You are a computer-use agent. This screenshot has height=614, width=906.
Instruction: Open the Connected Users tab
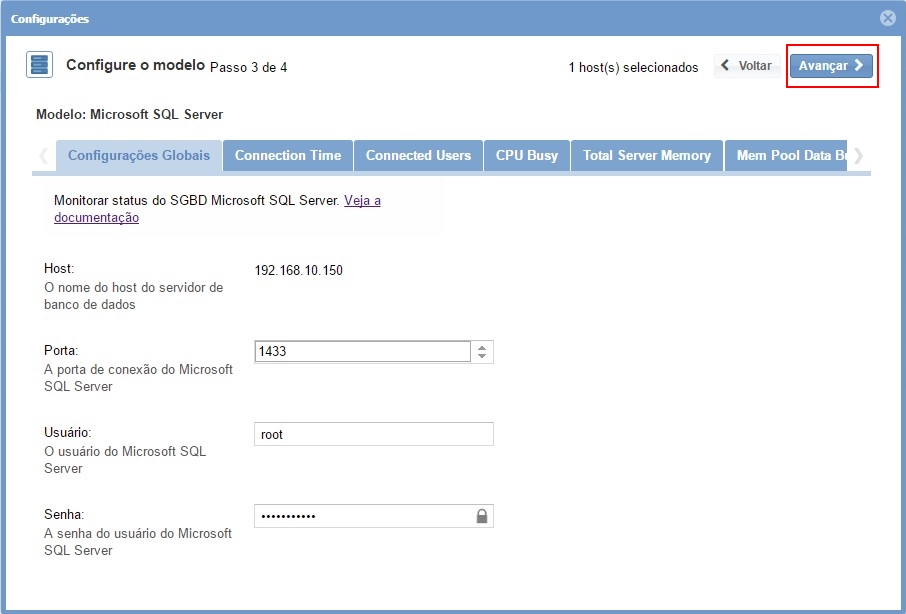[418, 156]
